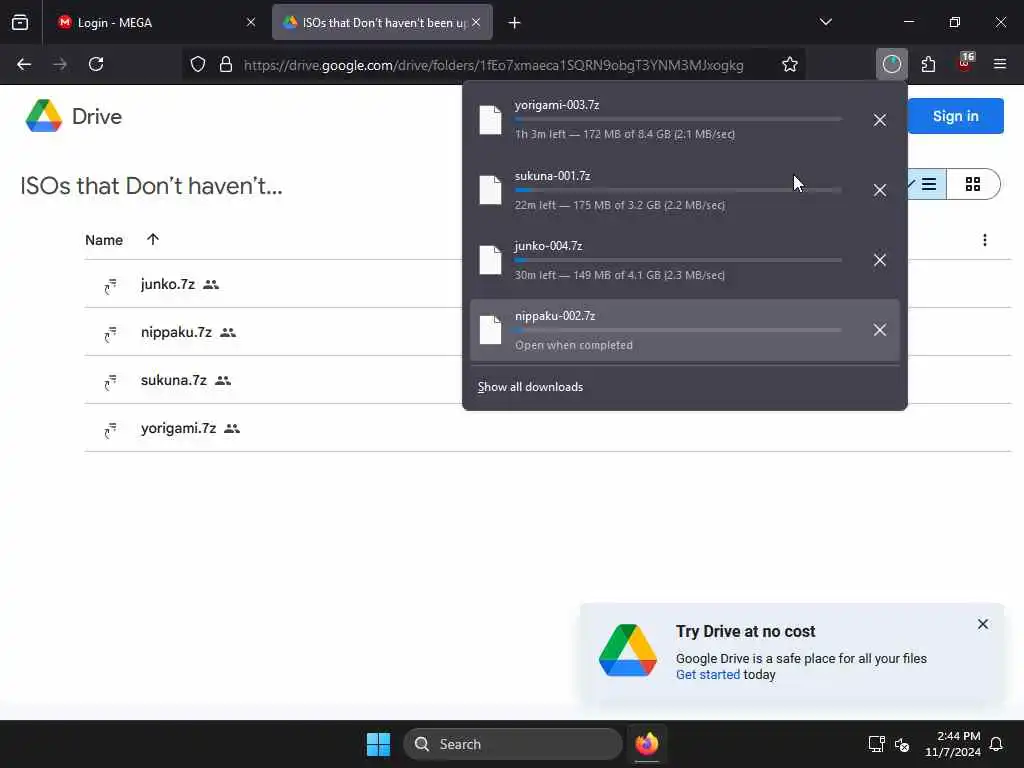Click the shortcut icon beside sukuna.7z
Screen dimensions: 1024x768
110,381
